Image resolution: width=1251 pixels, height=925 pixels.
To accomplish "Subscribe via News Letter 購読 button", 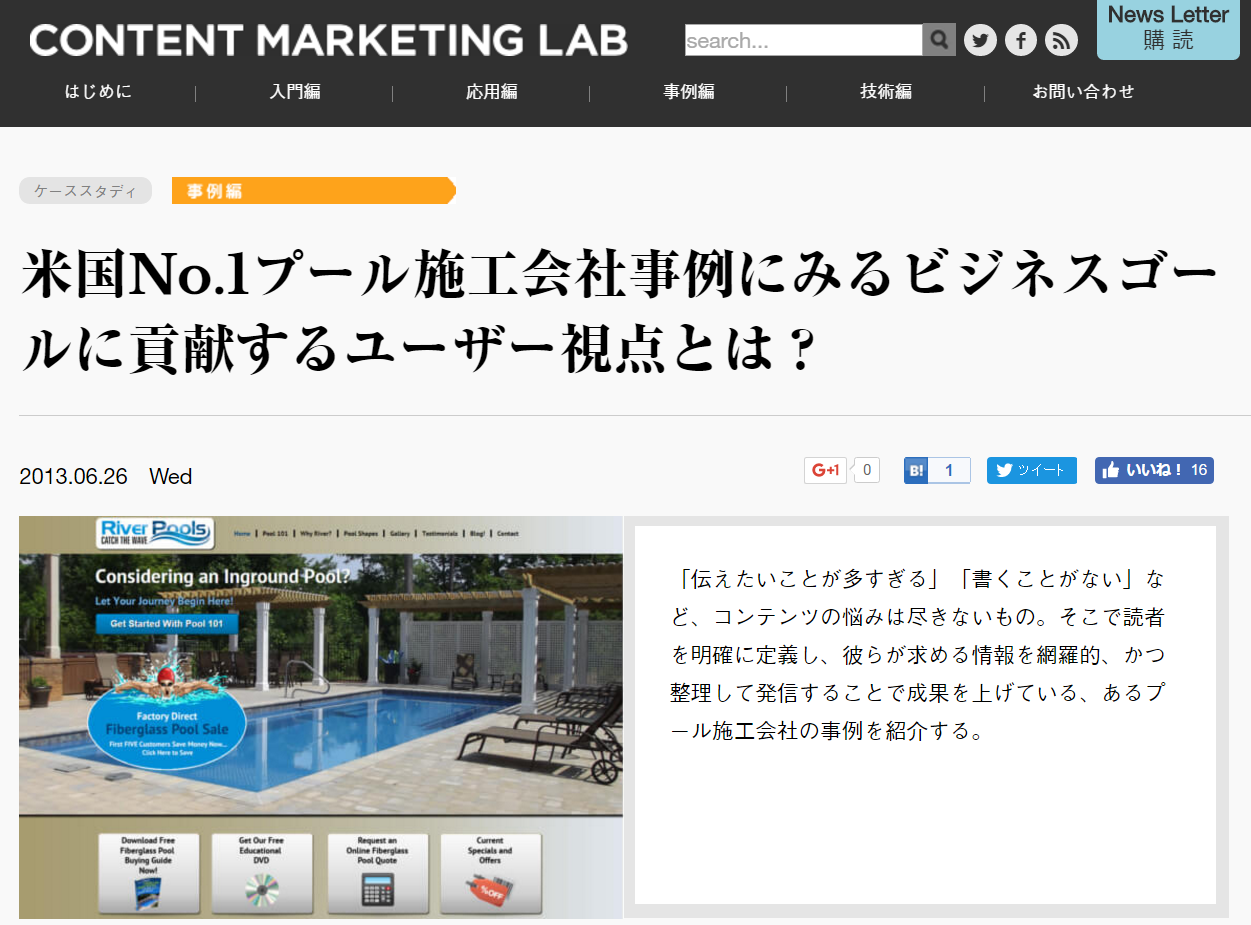I will point(1167,29).
